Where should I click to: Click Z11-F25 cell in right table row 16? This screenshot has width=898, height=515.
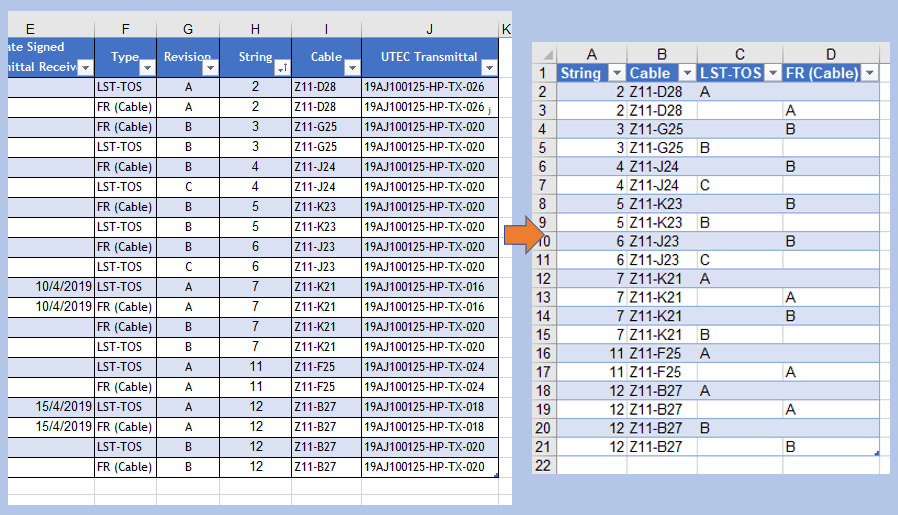[661, 353]
